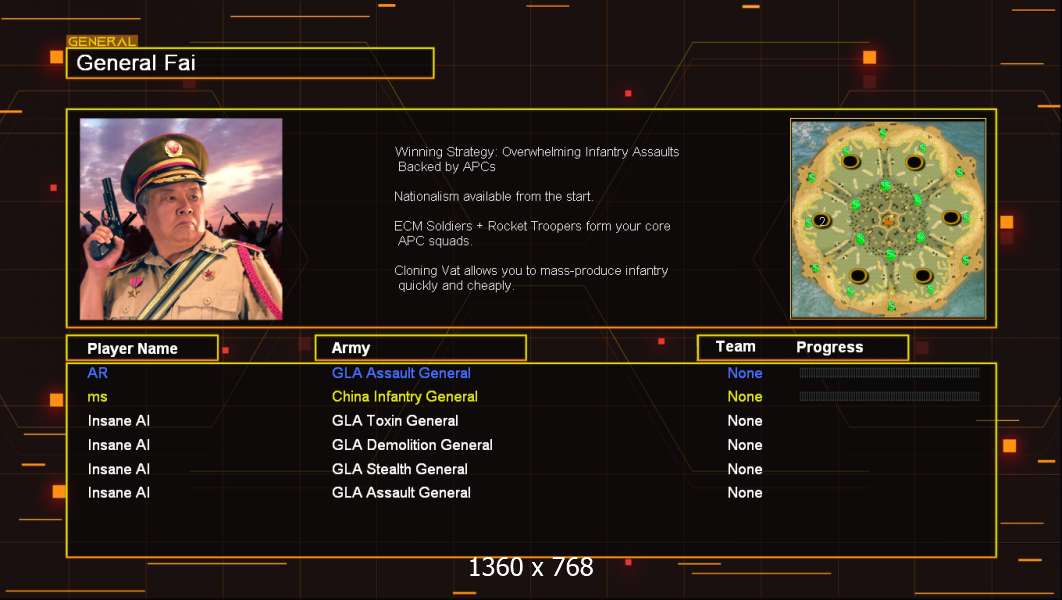Click the Progress column header
The image size is (1062, 600).
click(x=830, y=347)
